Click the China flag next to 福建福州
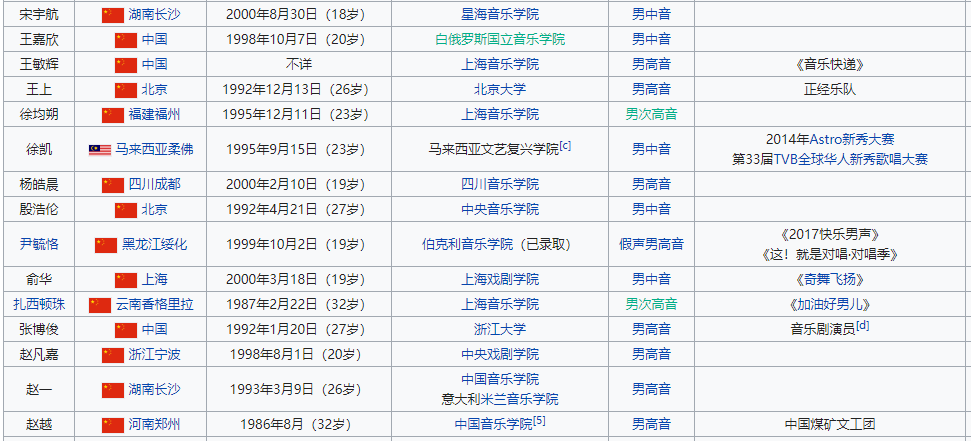The height and width of the screenshot is (441, 971). coord(113,114)
